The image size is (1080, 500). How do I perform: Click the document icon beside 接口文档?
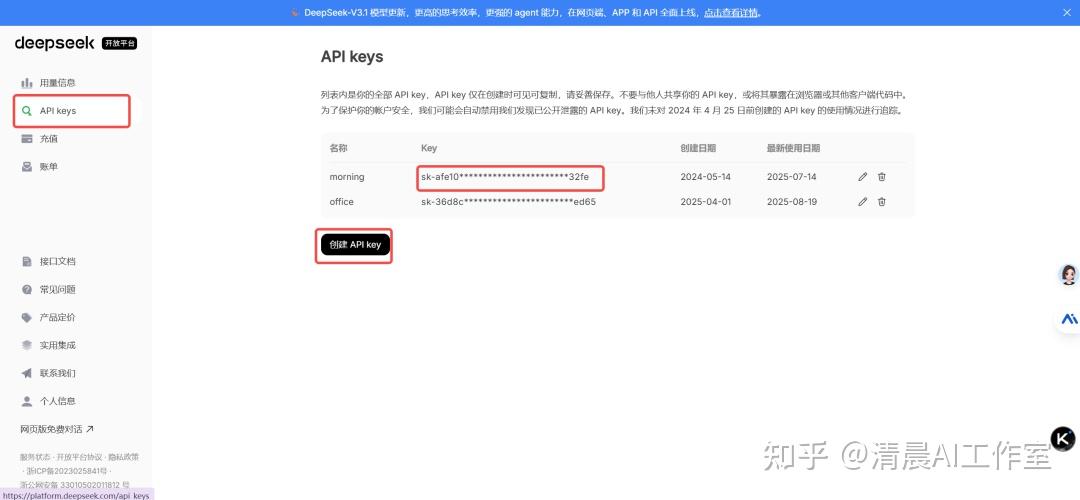pos(27,262)
